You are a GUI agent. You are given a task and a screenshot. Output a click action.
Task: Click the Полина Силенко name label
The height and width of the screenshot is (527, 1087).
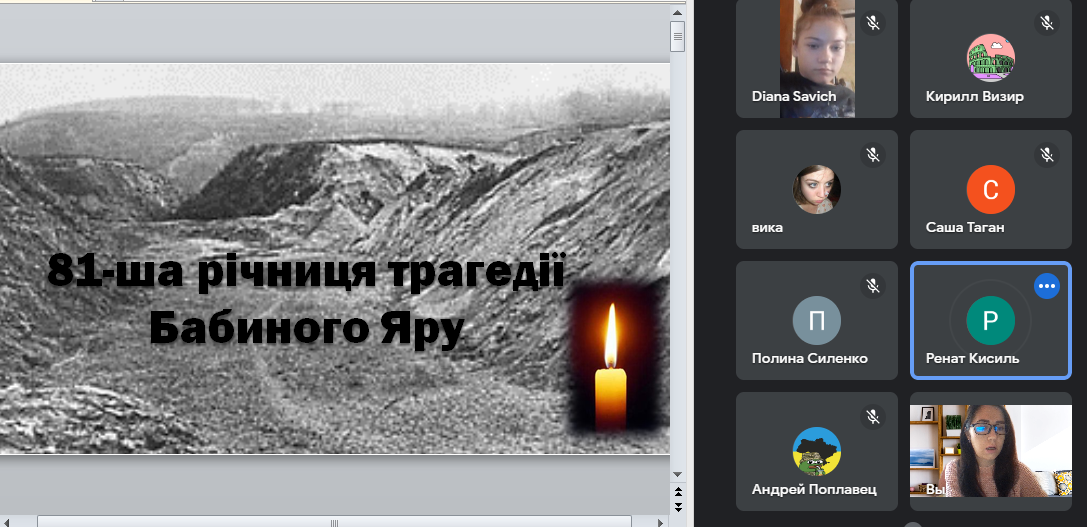(x=810, y=358)
